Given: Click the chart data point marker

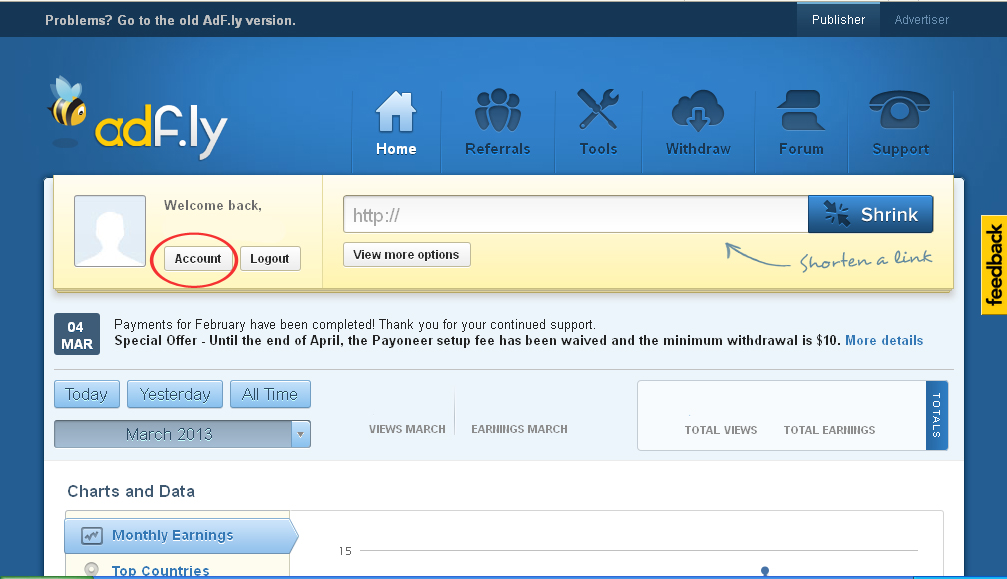Looking at the screenshot, I should [765, 571].
